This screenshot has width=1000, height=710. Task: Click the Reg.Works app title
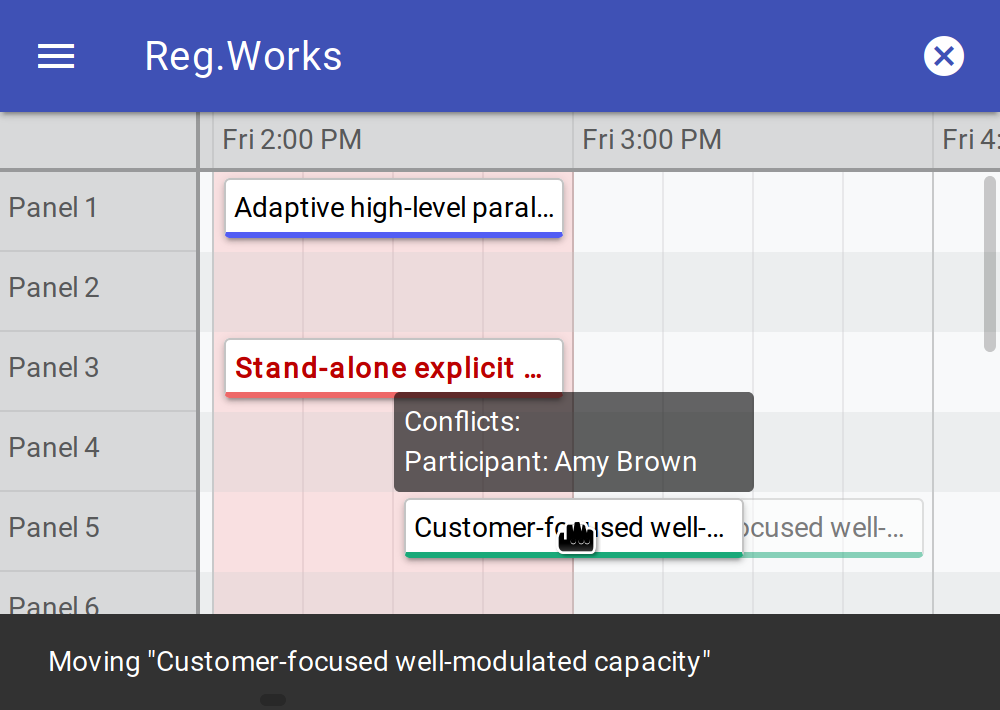(x=243, y=57)
